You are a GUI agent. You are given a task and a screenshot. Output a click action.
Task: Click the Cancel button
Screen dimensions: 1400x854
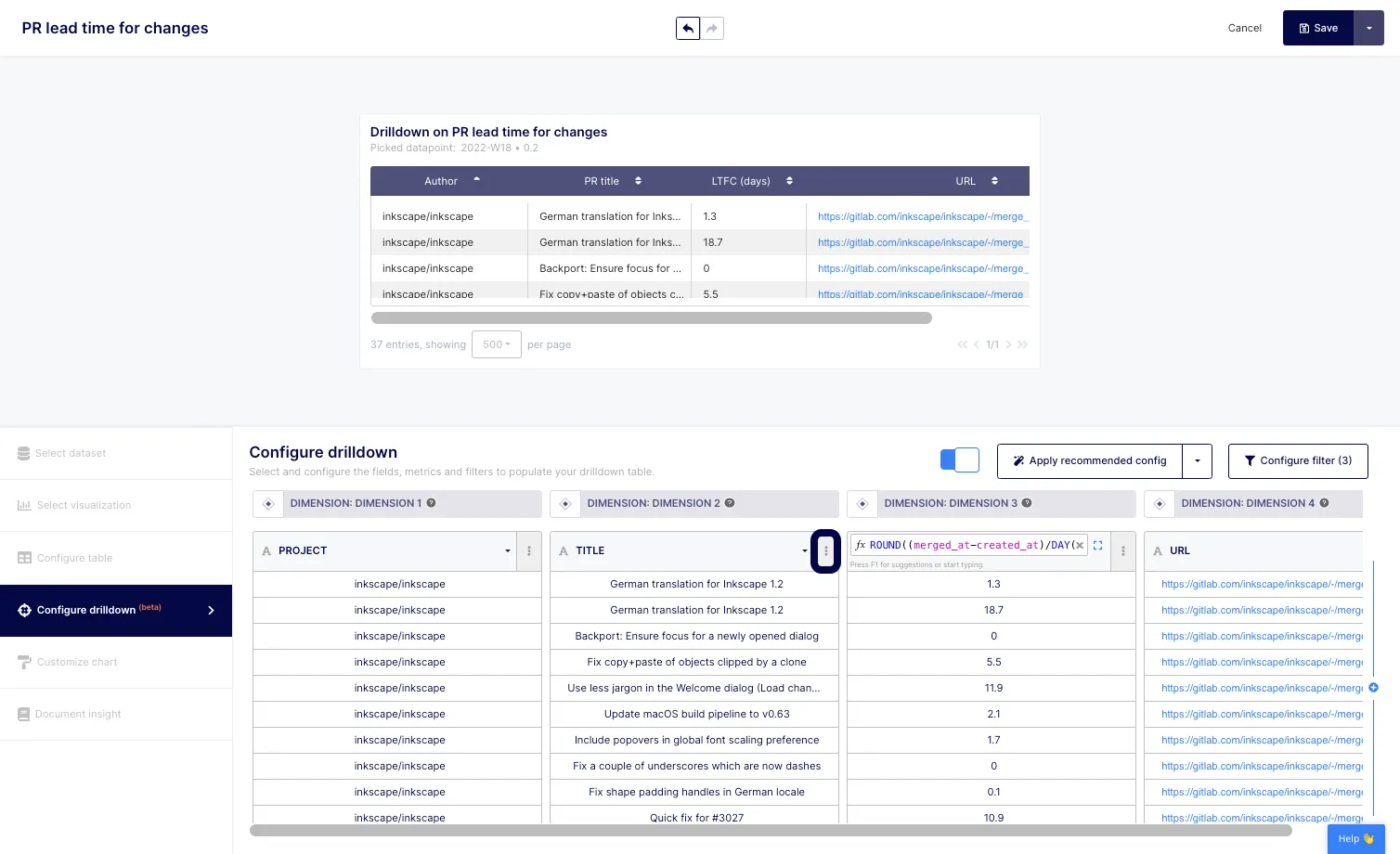pyautogui.click(x=1244, y=28)
